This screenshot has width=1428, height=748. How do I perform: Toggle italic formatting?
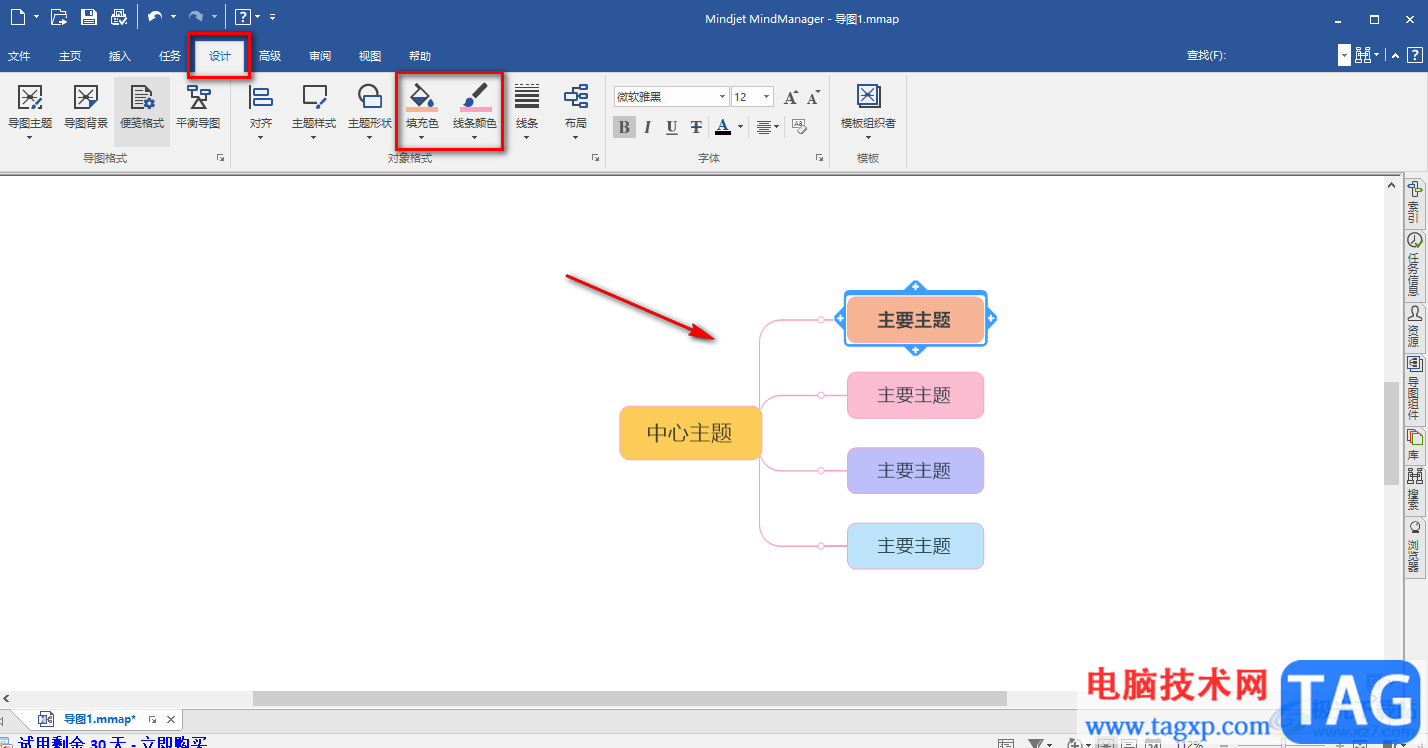[x=647, y=127]
